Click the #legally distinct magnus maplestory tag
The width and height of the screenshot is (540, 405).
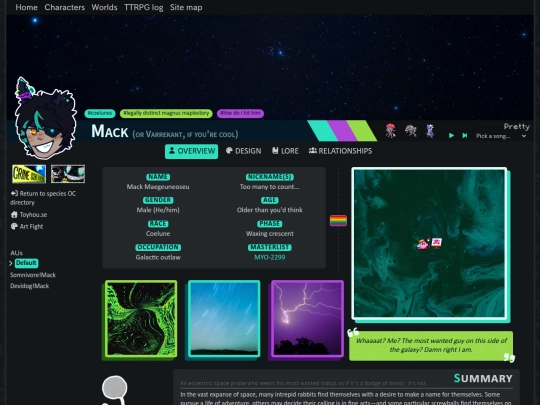pyautogui.click(x=166, y=113)
